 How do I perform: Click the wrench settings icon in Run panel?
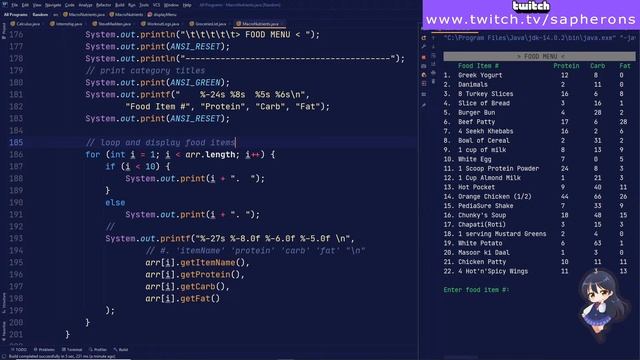(424, 47)
